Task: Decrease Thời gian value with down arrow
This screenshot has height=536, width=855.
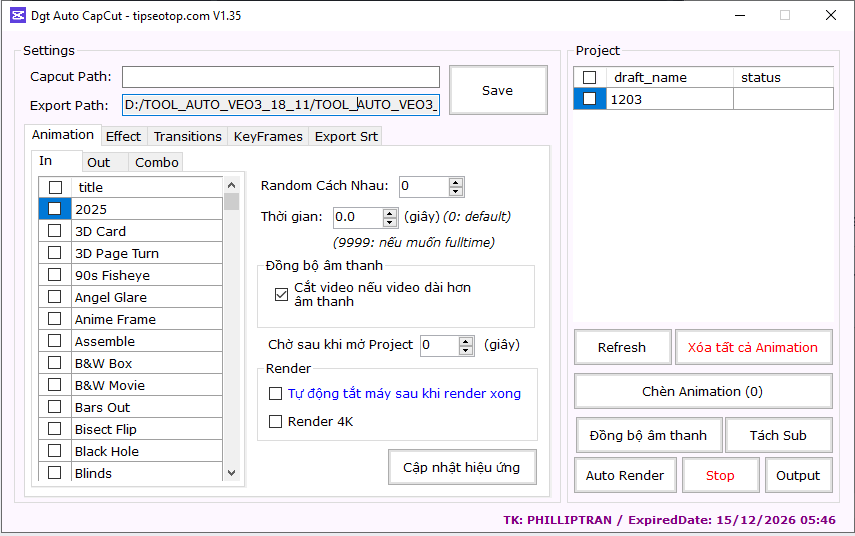Action: (x=389, y=222)
